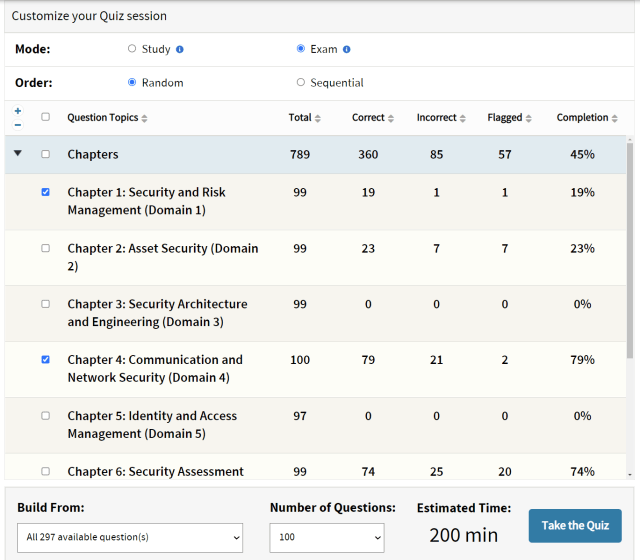Viewport: 640px width, 560px height.
Task: Choose Sequential order radio button
Action: tap(301, 83)
